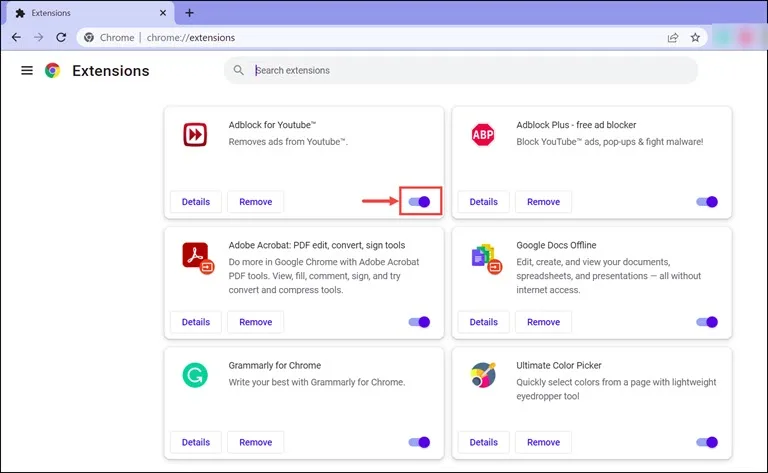Remove Grammarly for Chrome
Image resolution: width=768 pixels, height=473 pixels.
[x=256, y=442]
